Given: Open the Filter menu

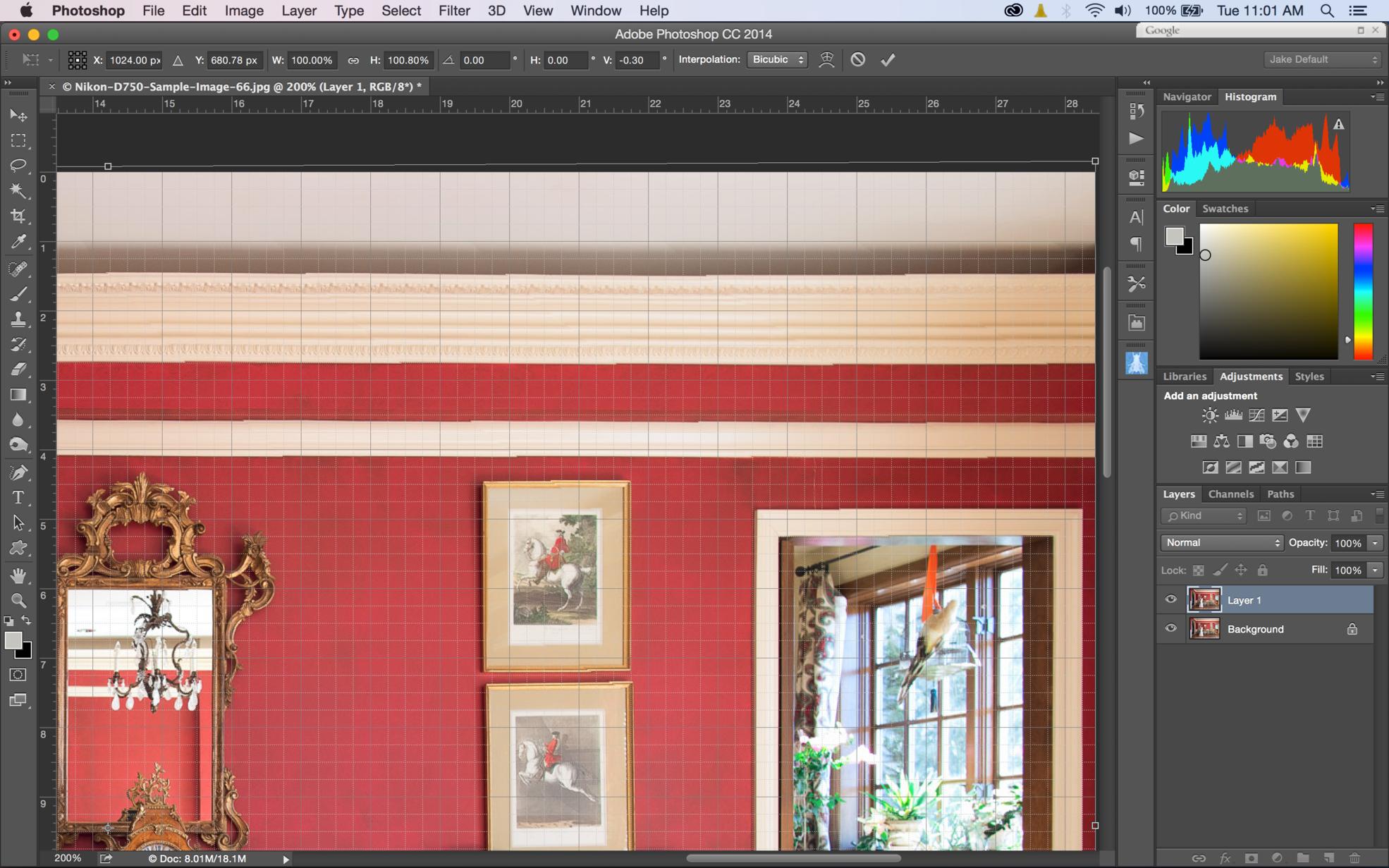Looking at the screenshot, I should 453,11.
